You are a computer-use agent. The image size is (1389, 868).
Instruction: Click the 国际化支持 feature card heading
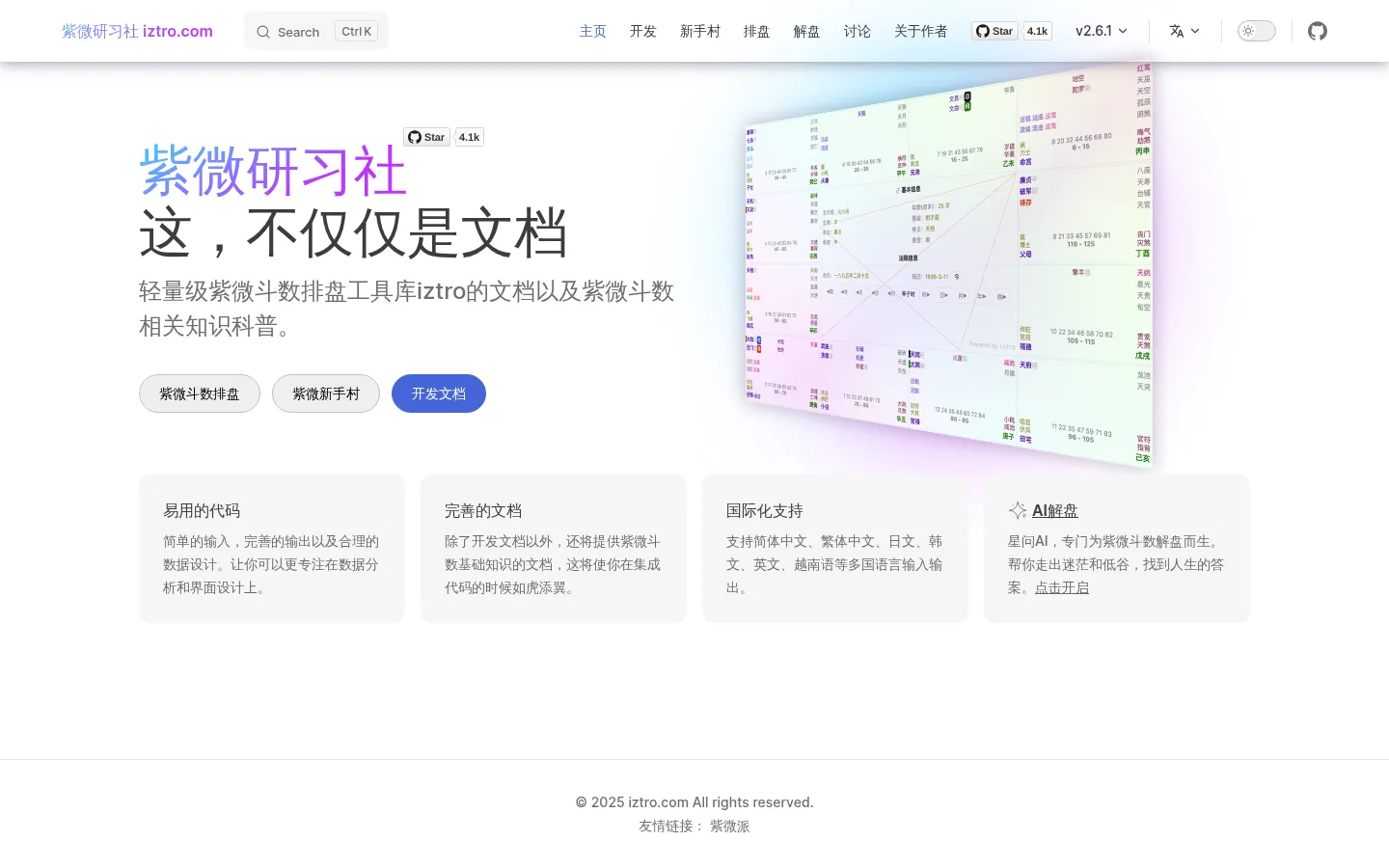[765, 510]
